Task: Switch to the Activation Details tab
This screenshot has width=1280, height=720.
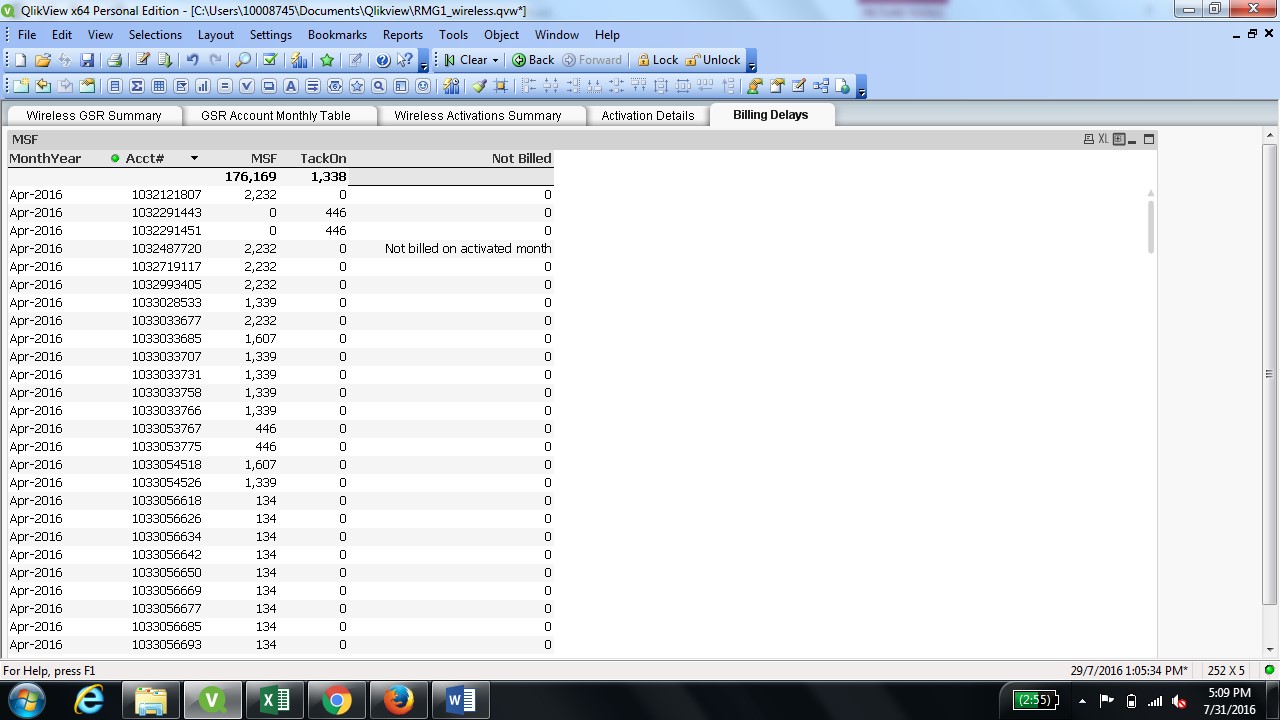Action: pyautogui.click(x=648, y=115)
